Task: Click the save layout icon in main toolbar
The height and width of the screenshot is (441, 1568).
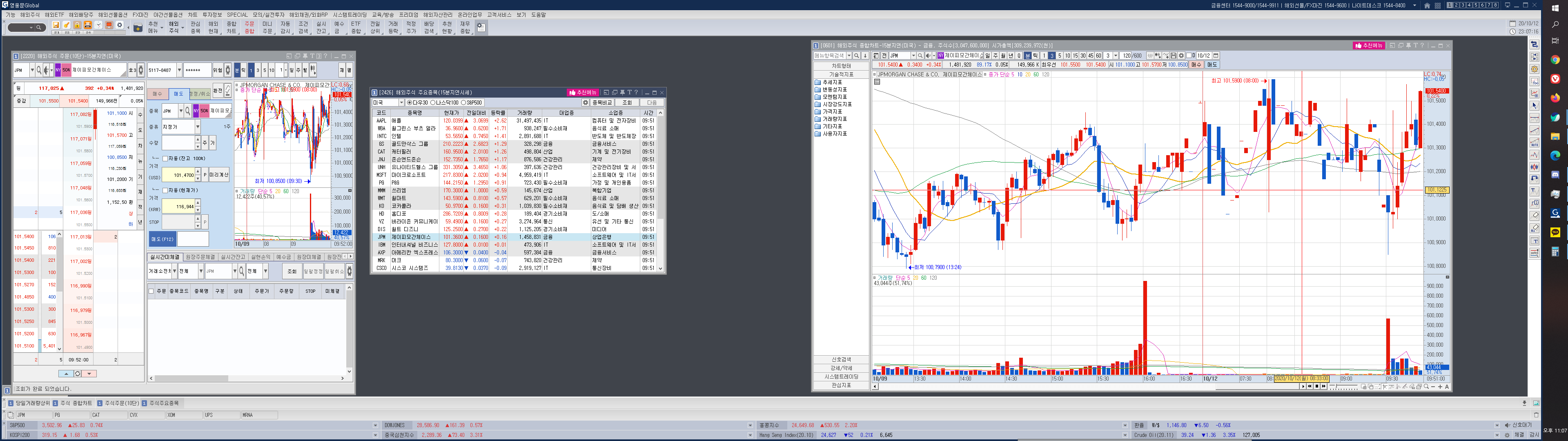Action: [x=56, y=25]
